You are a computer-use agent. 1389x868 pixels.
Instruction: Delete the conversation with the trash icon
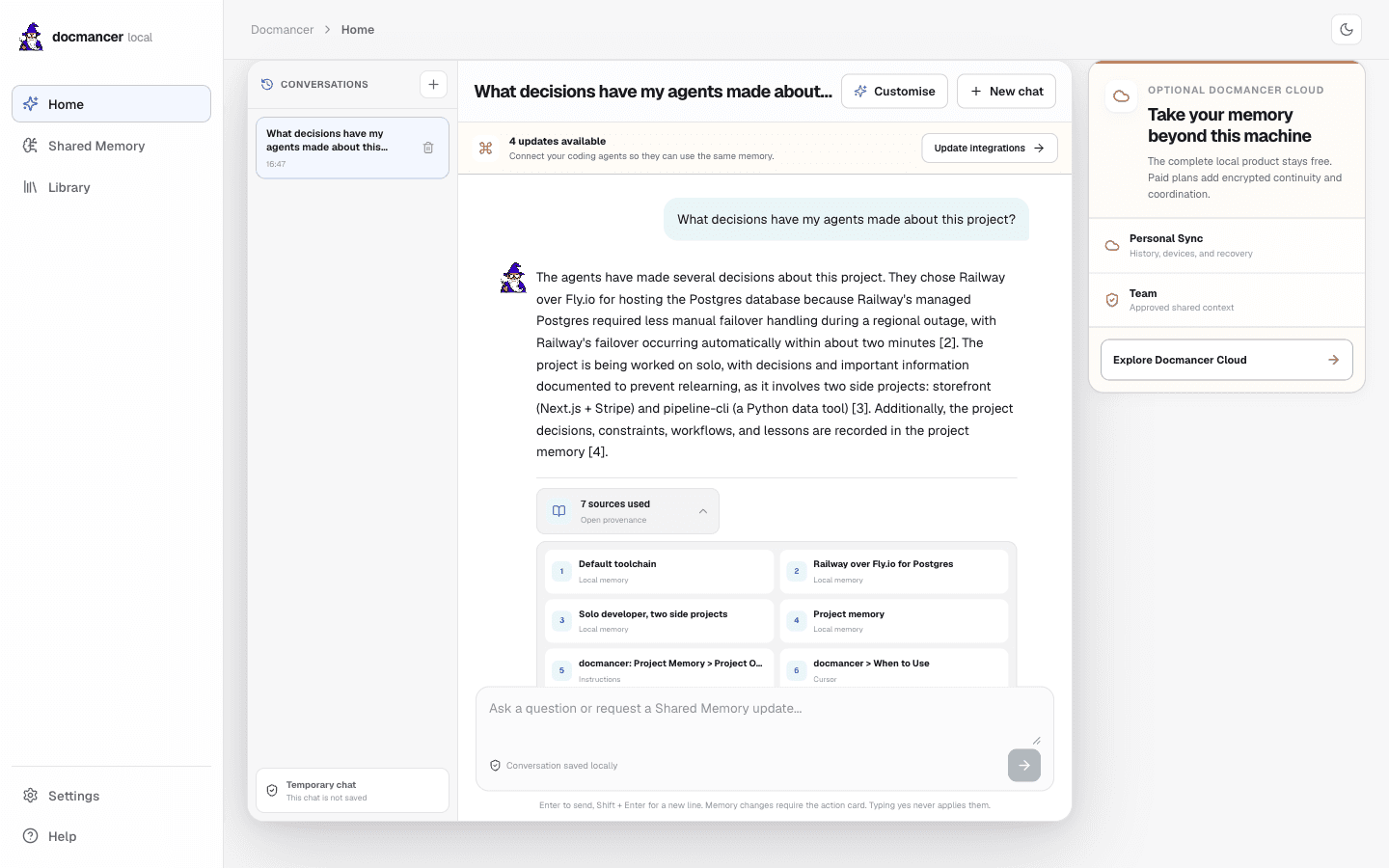pyautogui.click(x=428, y=148)
